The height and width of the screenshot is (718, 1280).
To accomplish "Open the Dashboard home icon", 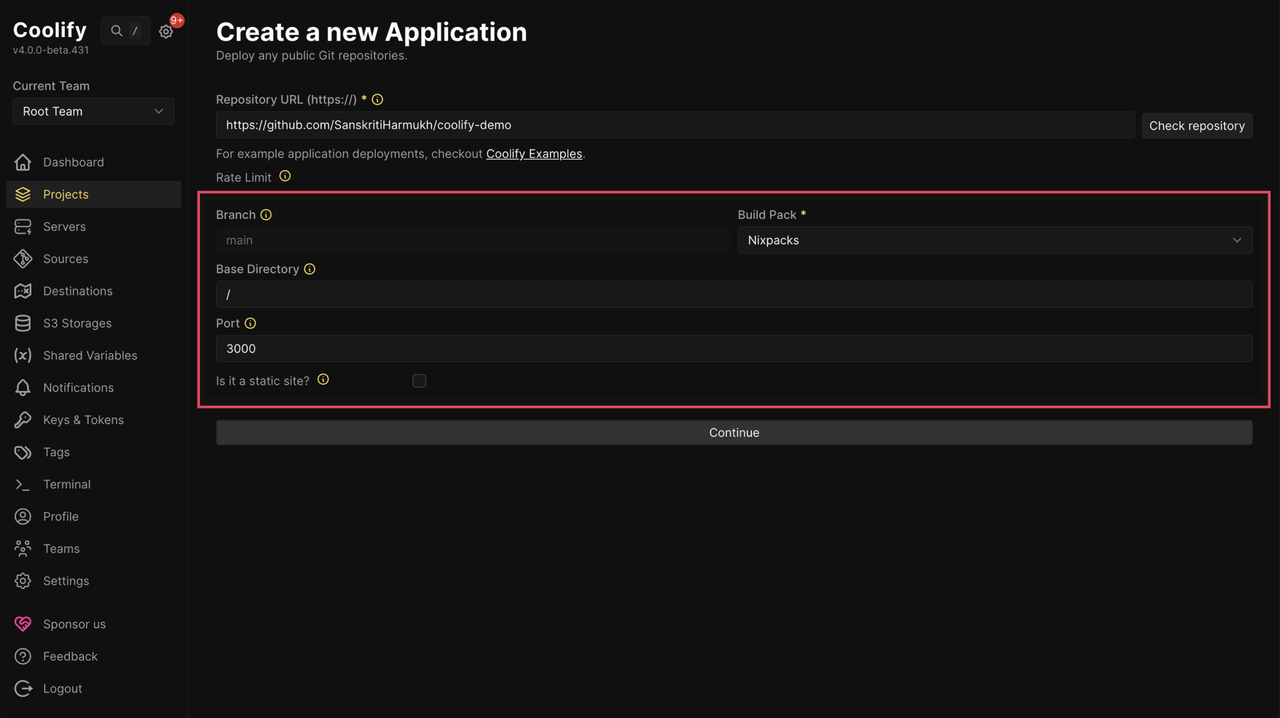I will point(23,162).
